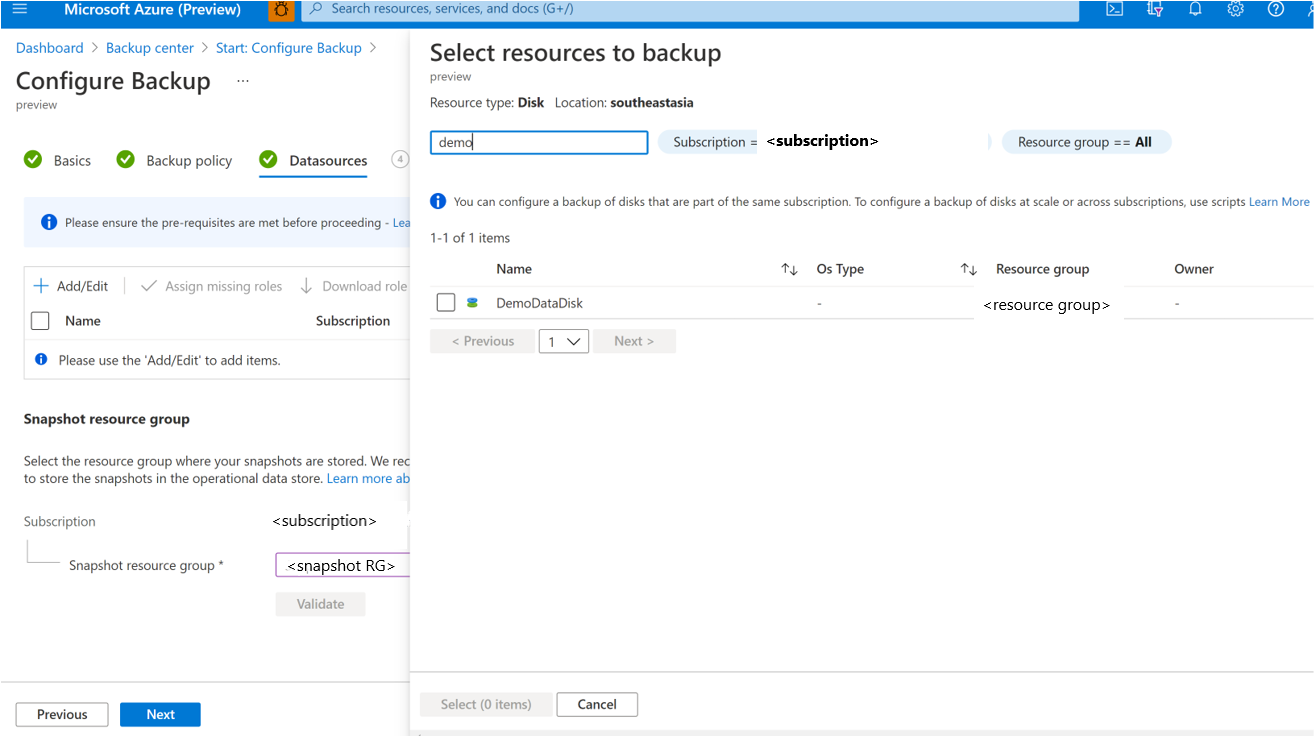The width and height of the screenshot is (1314, 737).
Task: Click the preview bug report icon
Action: tap(280, 10)
